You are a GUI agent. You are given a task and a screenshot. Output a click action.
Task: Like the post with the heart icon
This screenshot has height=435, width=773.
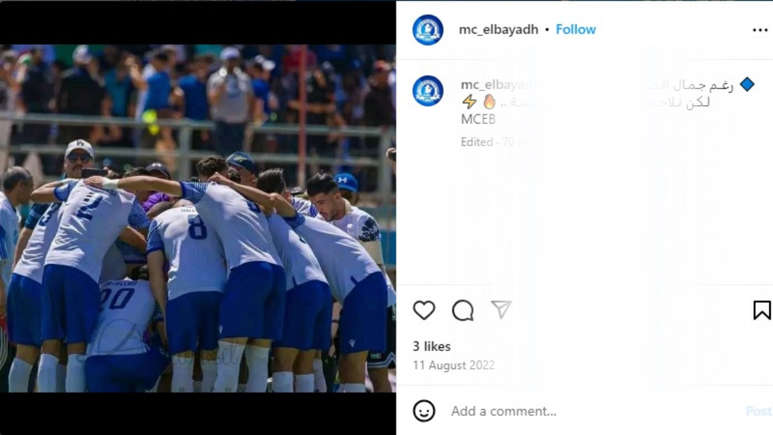(x=423, y=310)
